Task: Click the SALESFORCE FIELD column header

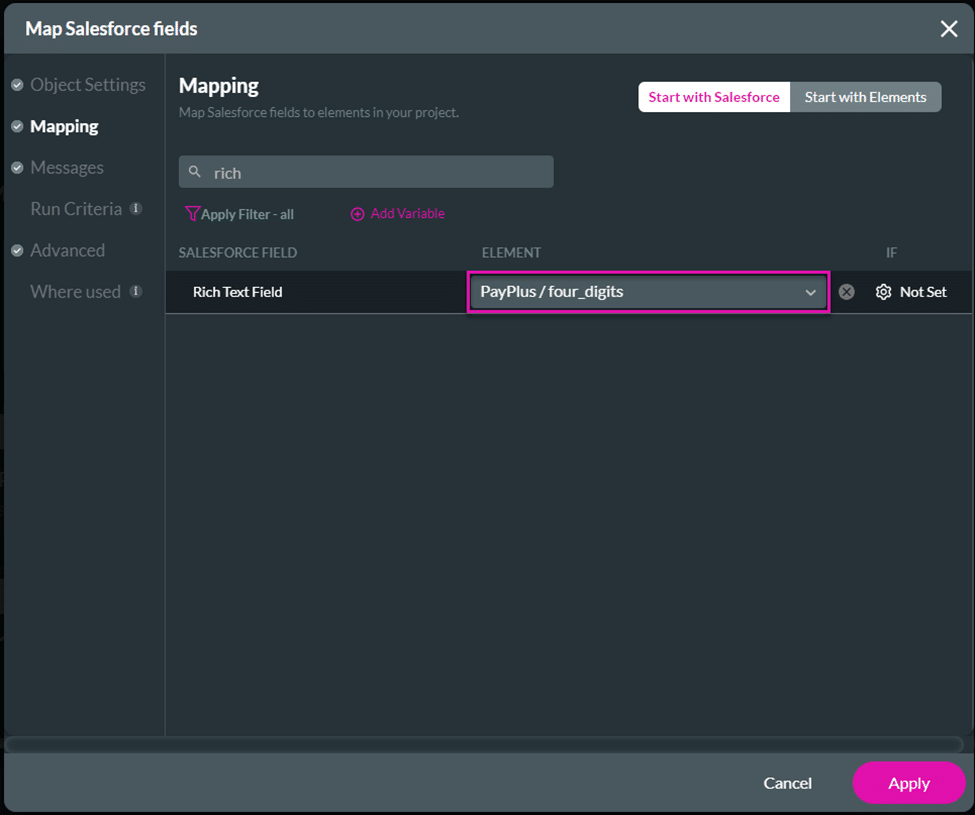Action: point(238,252)
